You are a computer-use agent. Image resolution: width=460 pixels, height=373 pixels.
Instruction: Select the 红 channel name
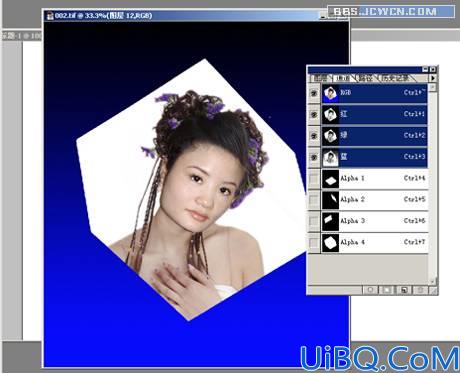click(x=344, y=114)
